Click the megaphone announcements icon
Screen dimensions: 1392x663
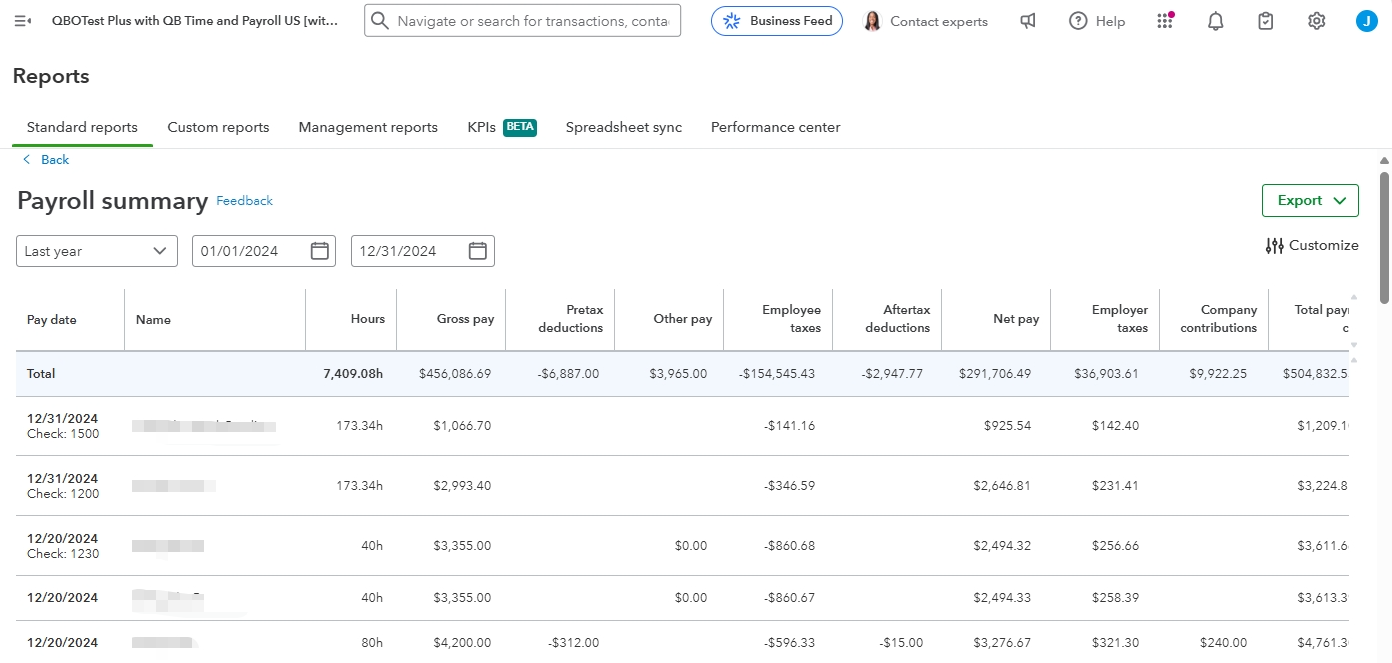[x=1028, y=21]
